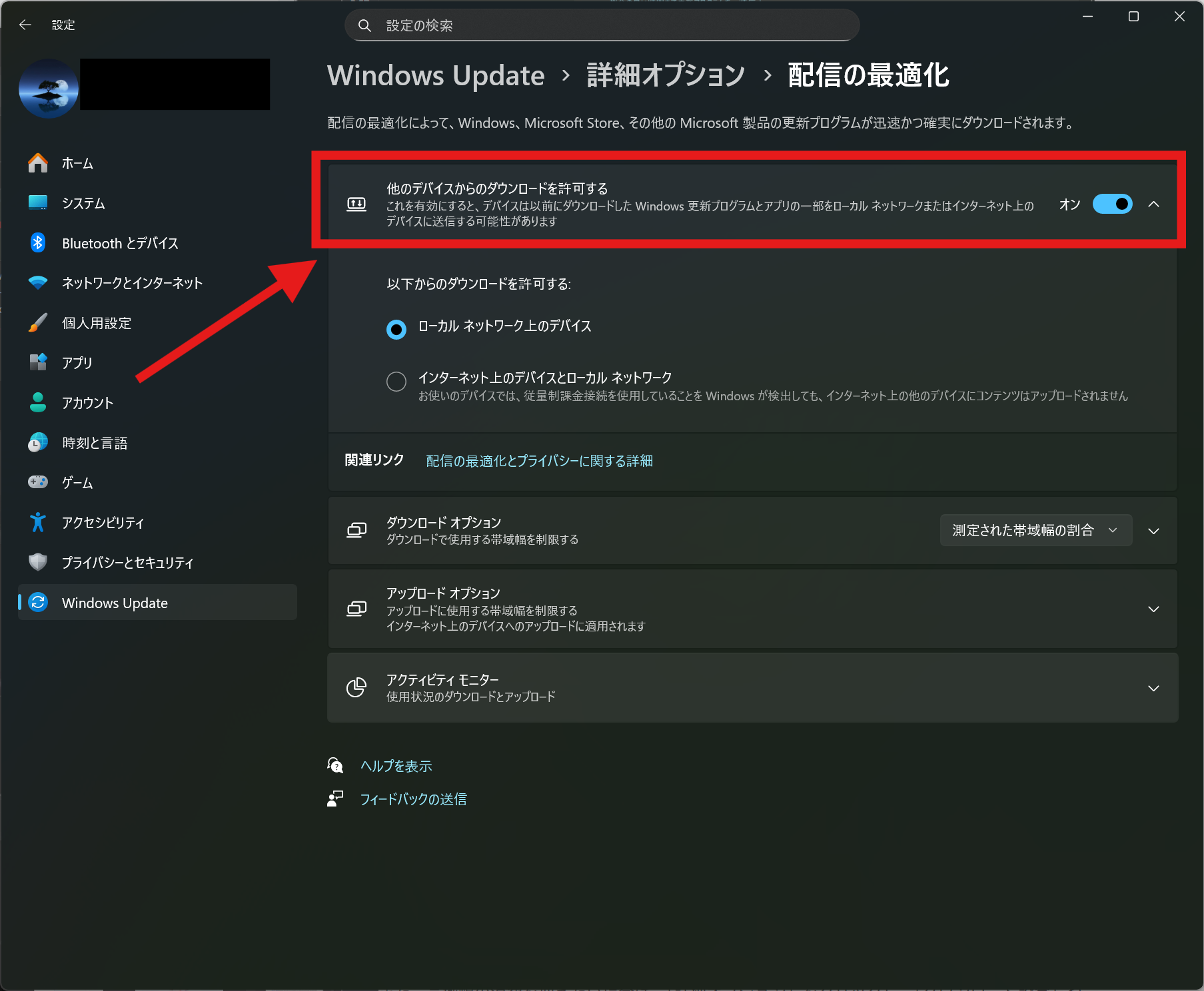Click 詳細オプション breadcrumb link
This screenshot has width=1204, height=991.
tap(666, 75)
